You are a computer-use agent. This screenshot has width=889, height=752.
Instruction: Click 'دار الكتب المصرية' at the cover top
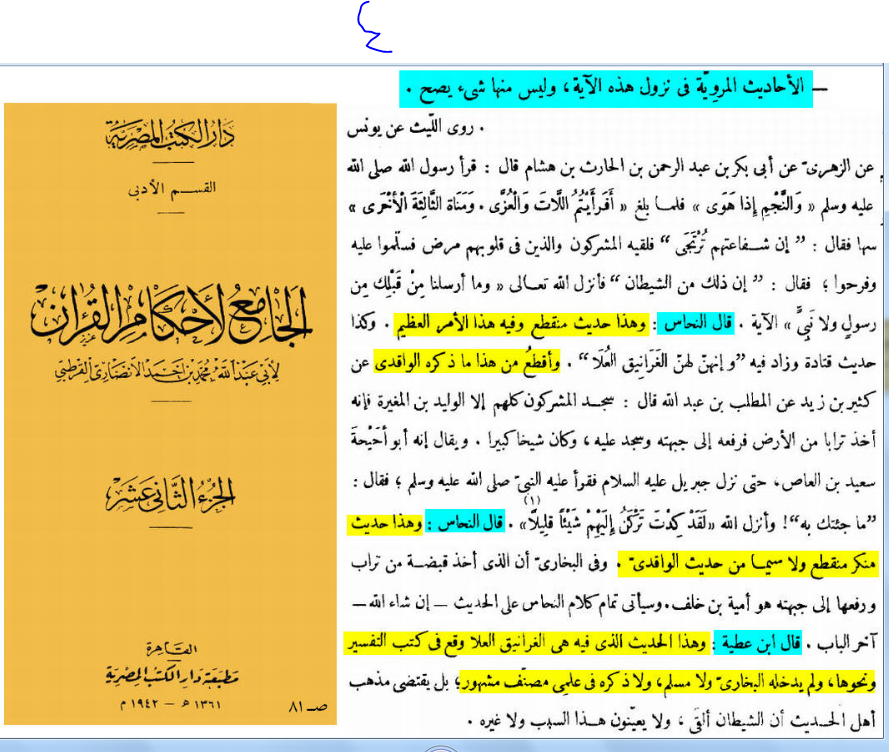[171, 134]
